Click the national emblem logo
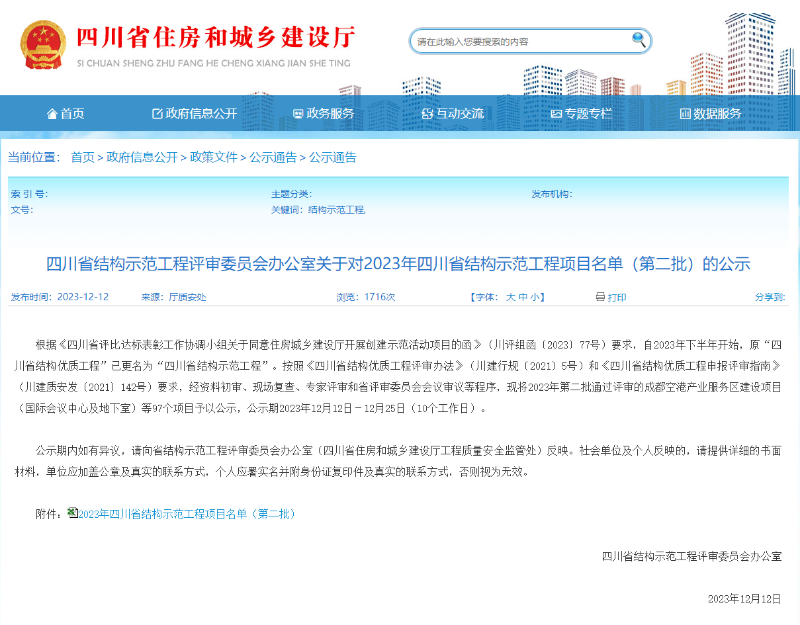Screen dimensions: 800x625 [43, 41]
